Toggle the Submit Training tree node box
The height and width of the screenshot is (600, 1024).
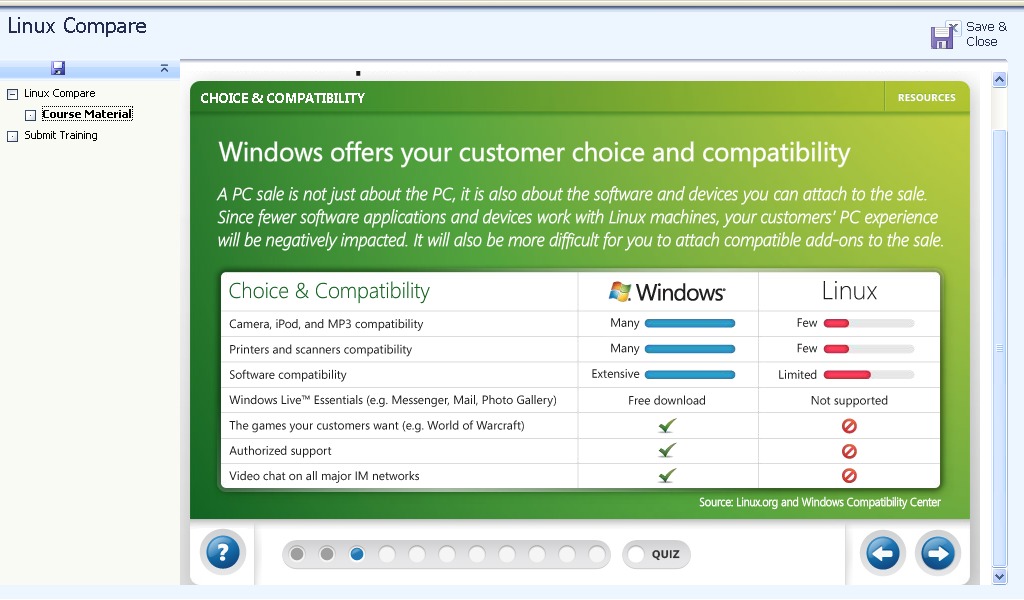(12, 136)
